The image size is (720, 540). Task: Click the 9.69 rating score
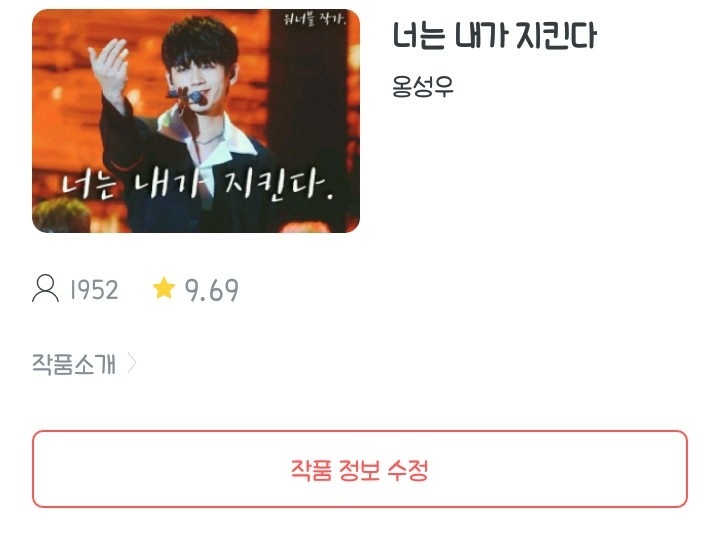coord(212,290)
